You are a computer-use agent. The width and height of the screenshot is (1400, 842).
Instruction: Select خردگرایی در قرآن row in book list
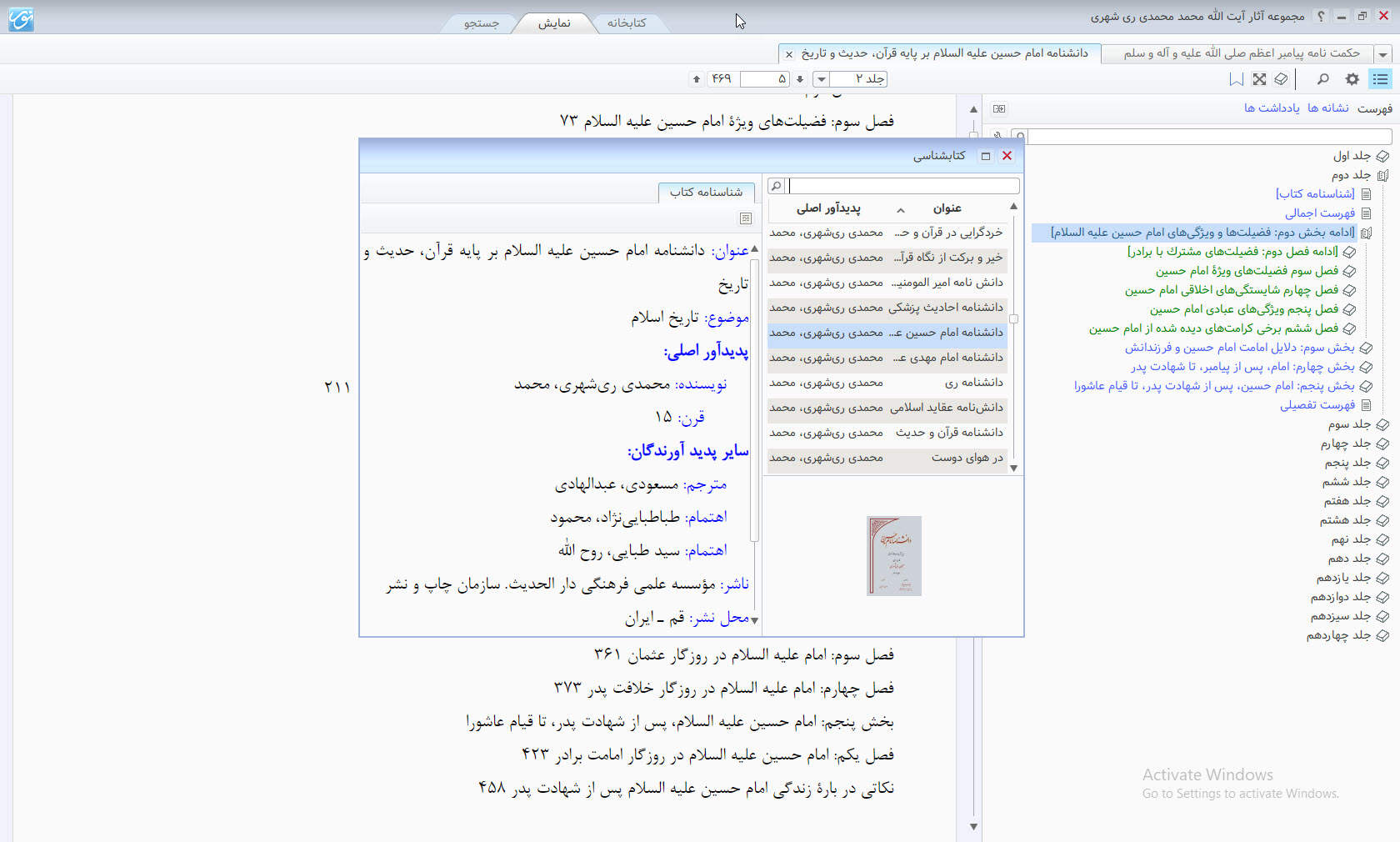point(887,233)
